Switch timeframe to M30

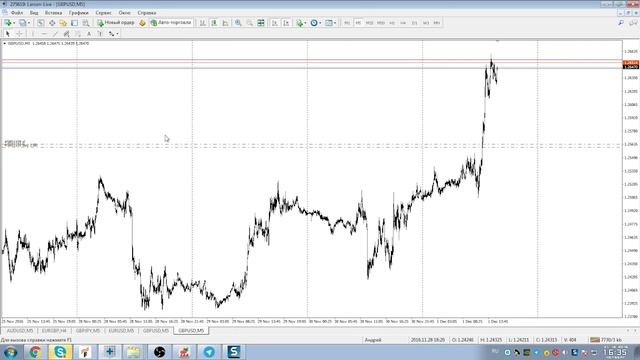click(x=381, y=23)
